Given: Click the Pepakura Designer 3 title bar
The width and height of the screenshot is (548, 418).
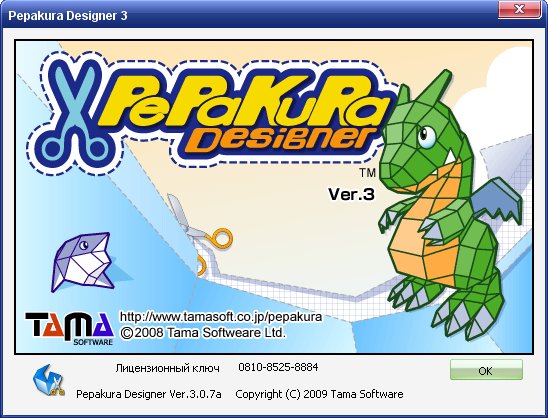Looking at the screenshot, I should [x=245, y=15].
